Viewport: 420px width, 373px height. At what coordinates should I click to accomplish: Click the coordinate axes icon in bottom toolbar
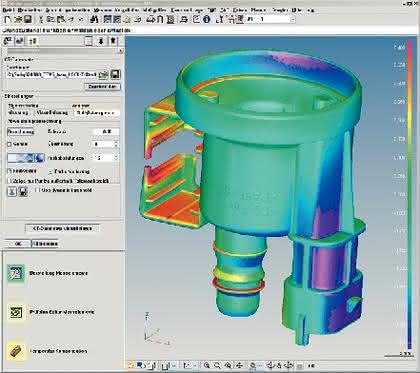[187, 365]
